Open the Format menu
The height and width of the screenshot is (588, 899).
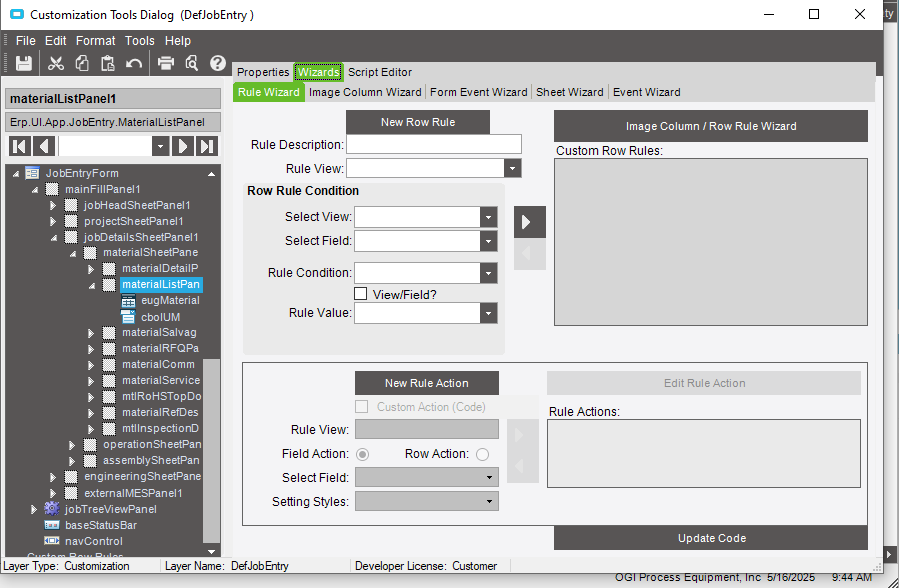pyautogui.click(x=96, y=41)
